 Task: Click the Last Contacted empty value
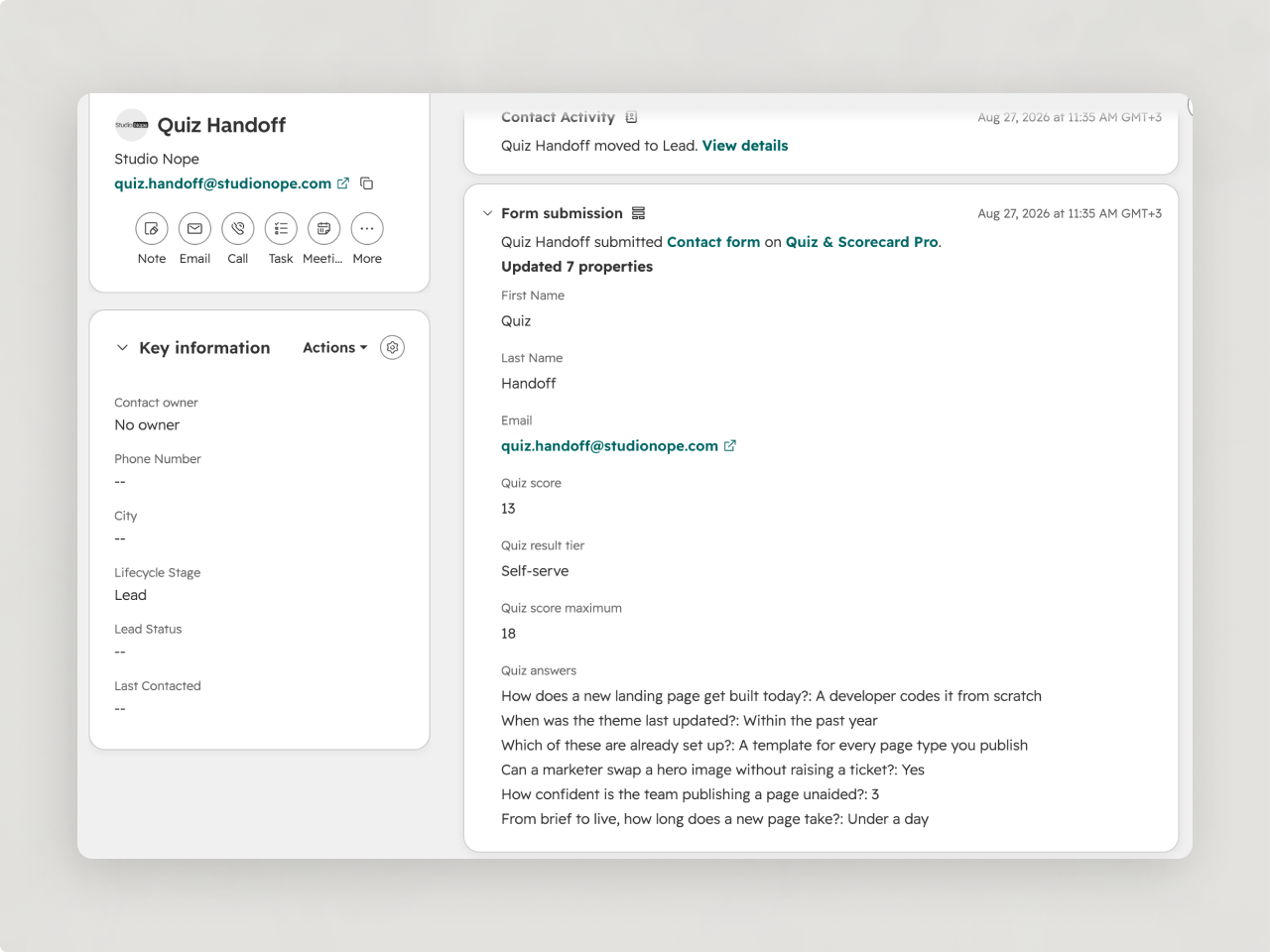tap(120, 709)
